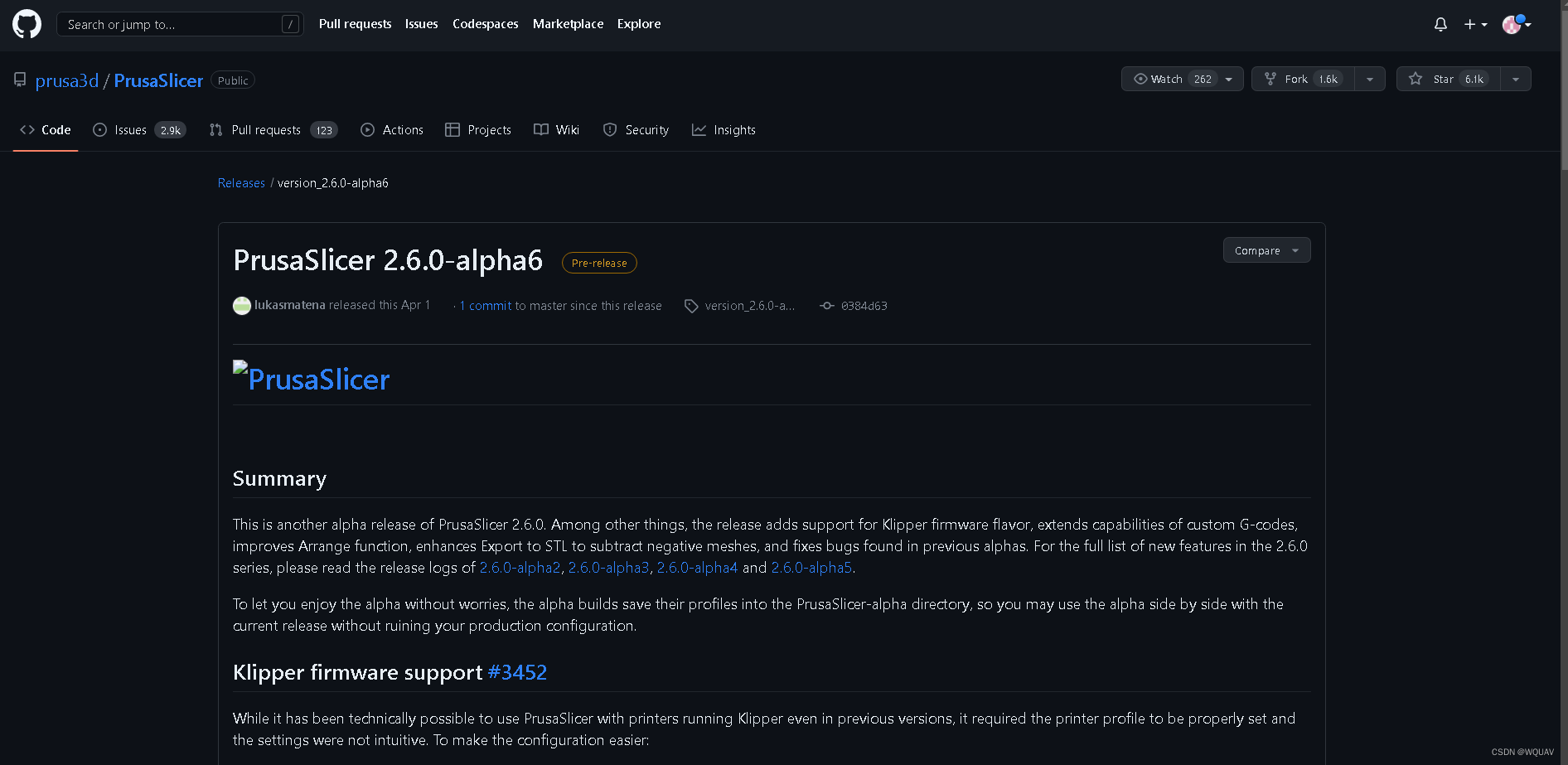The width and height of the screenshot is (1568, 765).
Task: Click the tag icon beside version_2.6.0-a...
Action: (691, 306)
